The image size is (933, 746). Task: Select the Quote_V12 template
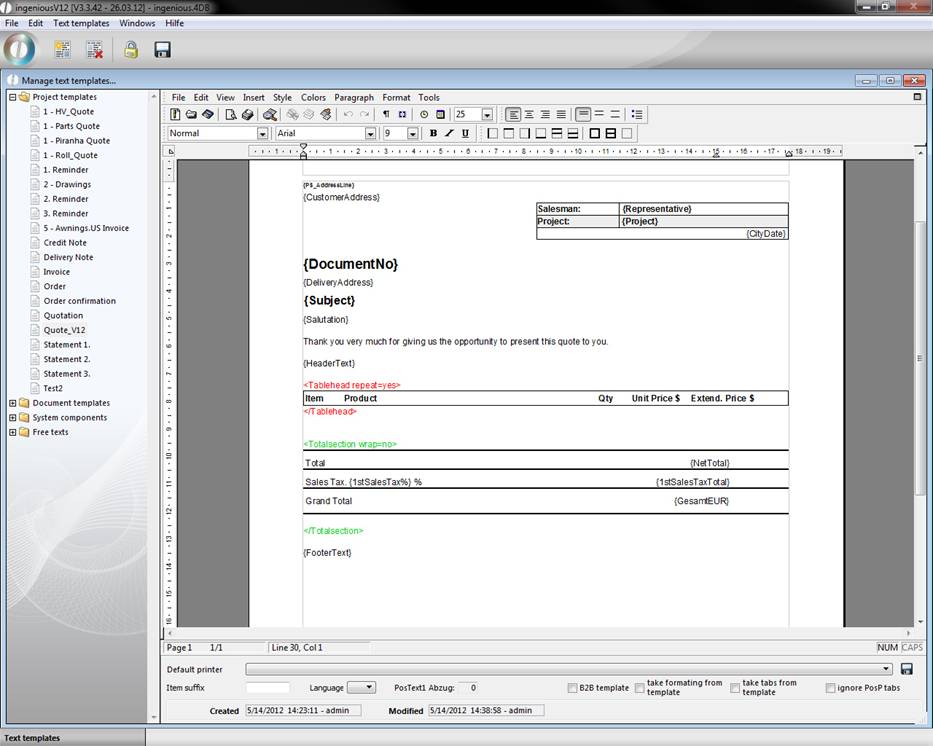[64, 330]
